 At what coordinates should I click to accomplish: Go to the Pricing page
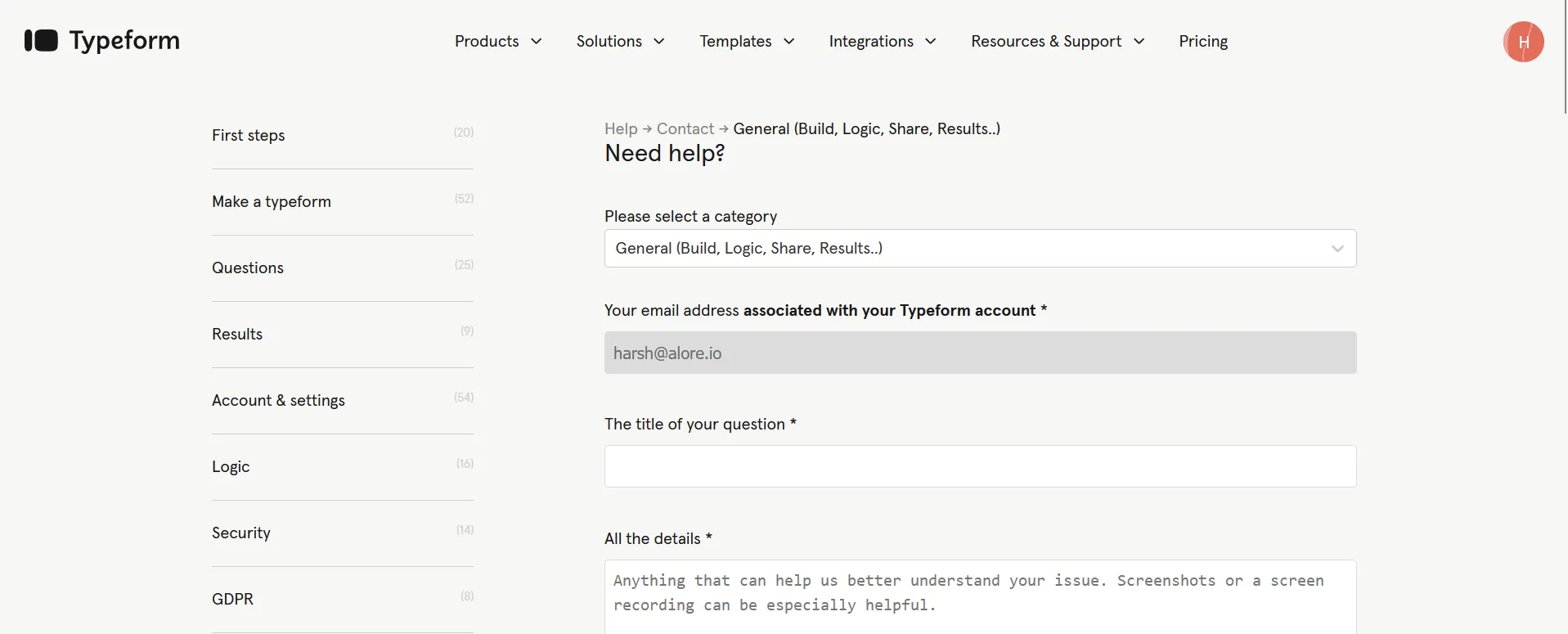coord(1203,41)
